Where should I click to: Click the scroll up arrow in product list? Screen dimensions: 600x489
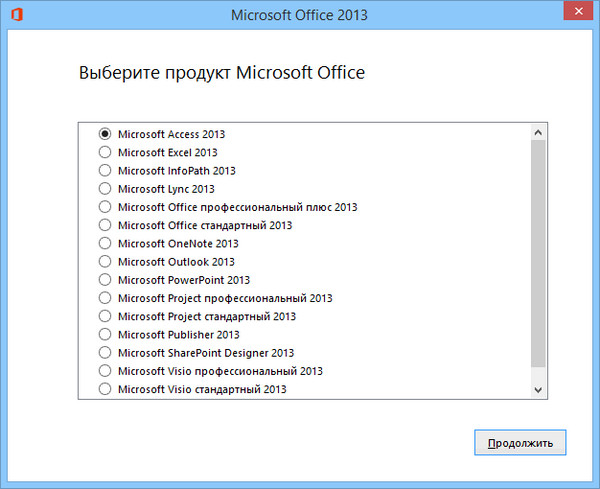pyautogui.click(x=538, y=132)
